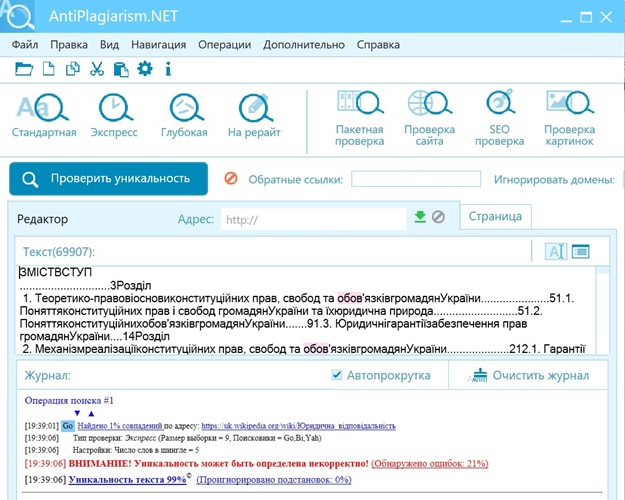
Task: Click the Тип проверки: Экспресс journal line
Action: pos(197,438)
